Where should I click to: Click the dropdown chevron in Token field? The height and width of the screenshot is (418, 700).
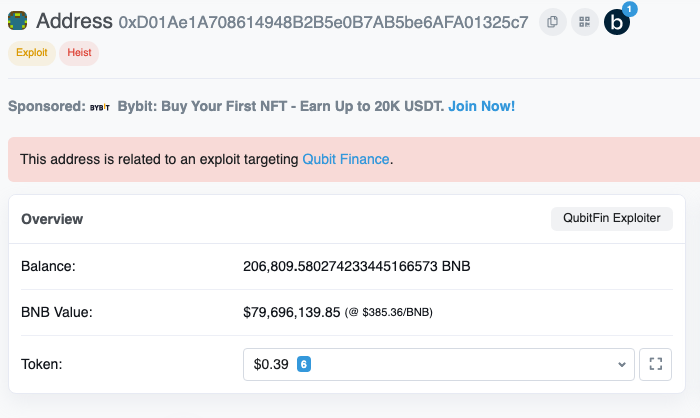621,364
